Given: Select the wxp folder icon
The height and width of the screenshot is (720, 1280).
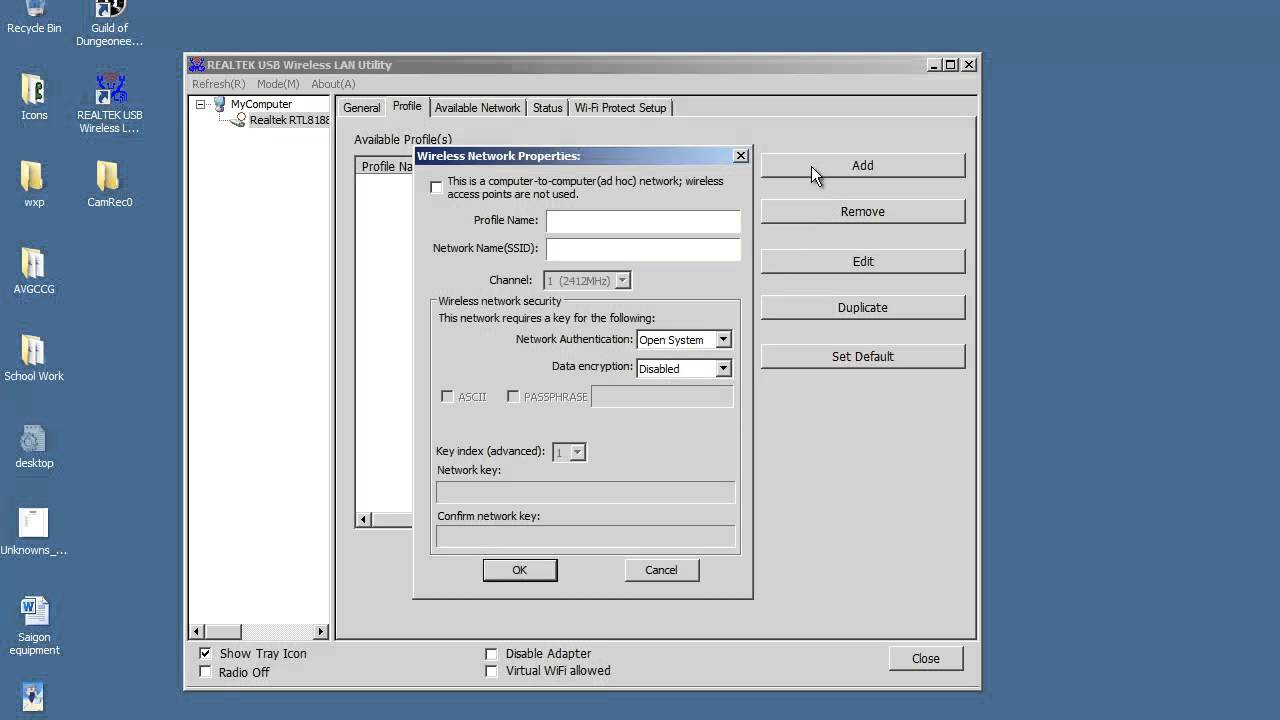Looking at the screenshot, I should pyautogui.click(x=34, y=184).
